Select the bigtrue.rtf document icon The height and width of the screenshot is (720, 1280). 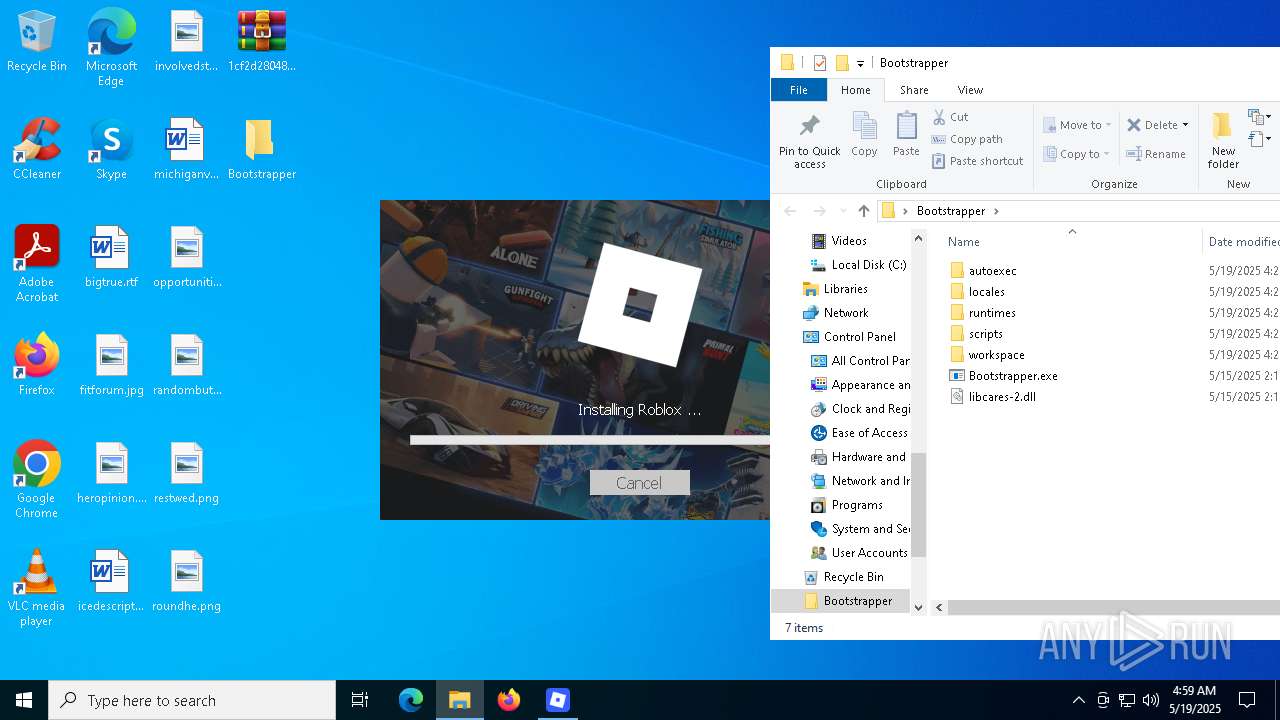pyautogui.click(x=111, y=258)
